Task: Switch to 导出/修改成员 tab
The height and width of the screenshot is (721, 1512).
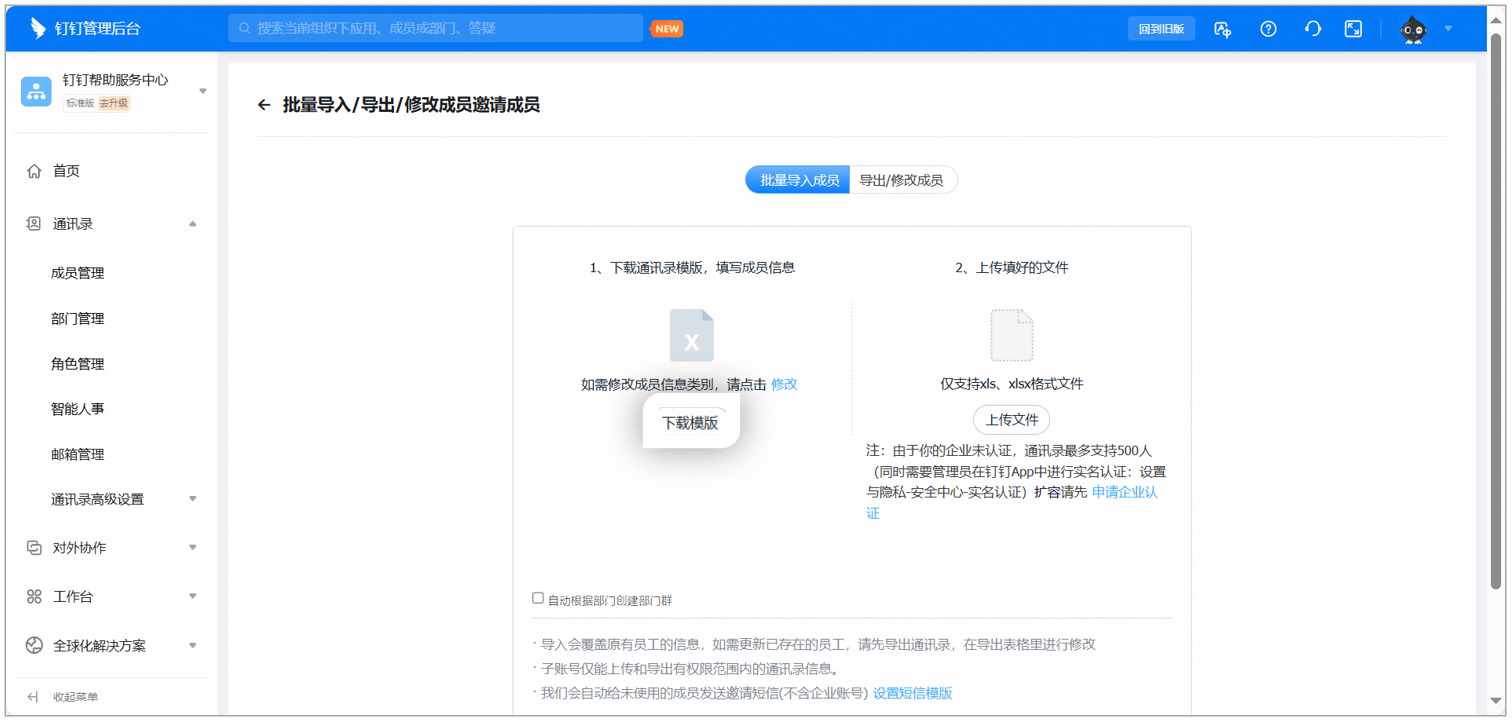Action: [x=902, y=181]
